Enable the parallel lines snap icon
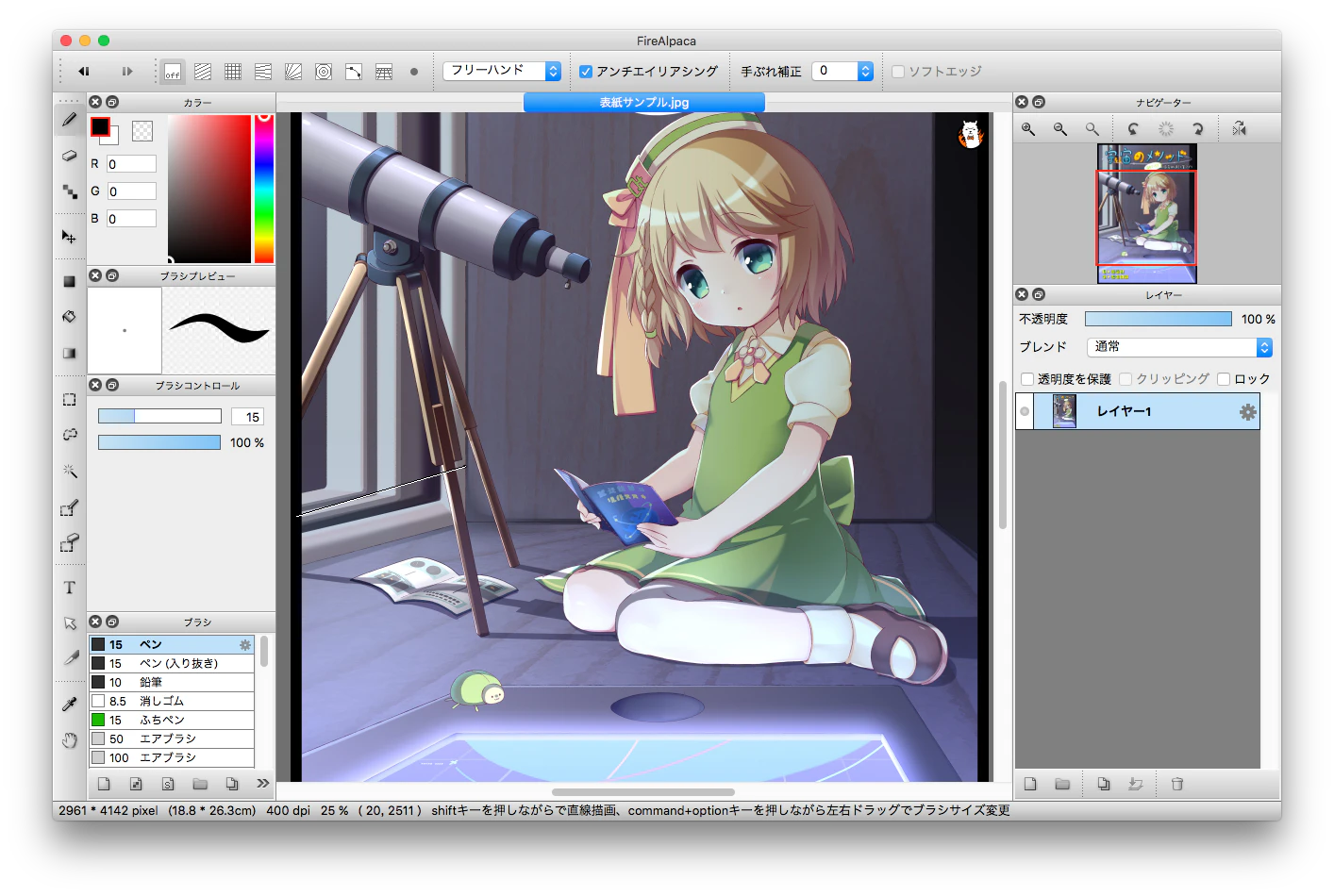Screen dimensions: 1334x896 point(203,72)
